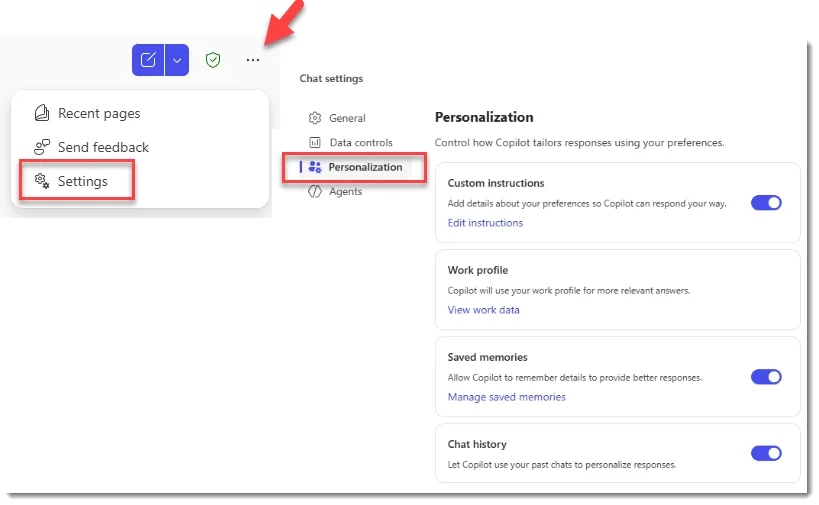Switch off the Chat history toggle
The height and width of the screenshot is (505, 819).
click(766, 453)
